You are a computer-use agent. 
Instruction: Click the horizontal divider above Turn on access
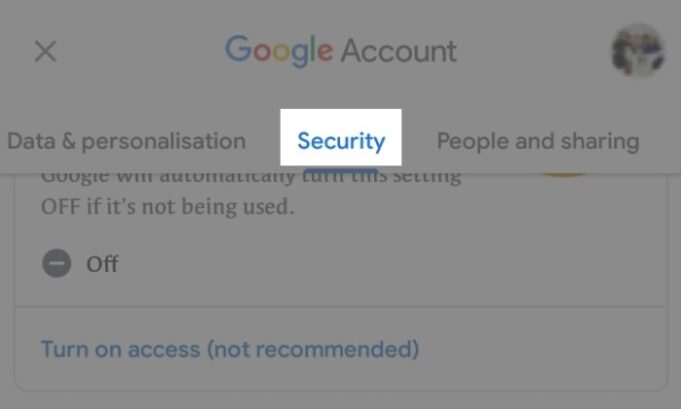coord(341,307)
